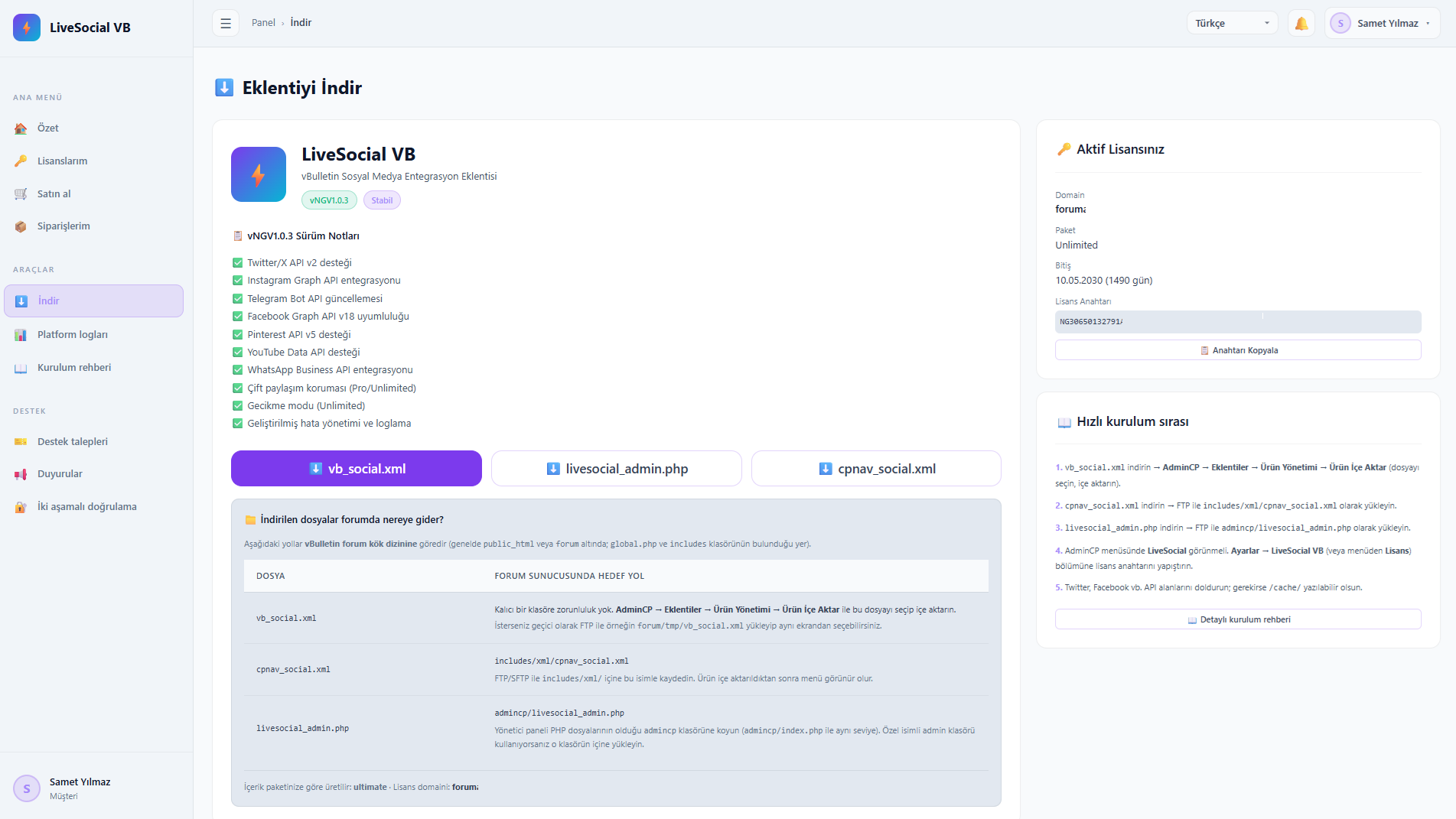1456x819 pixels.
Task: Click the key icon beside Lisanslarım
Action: click(21, 161)
